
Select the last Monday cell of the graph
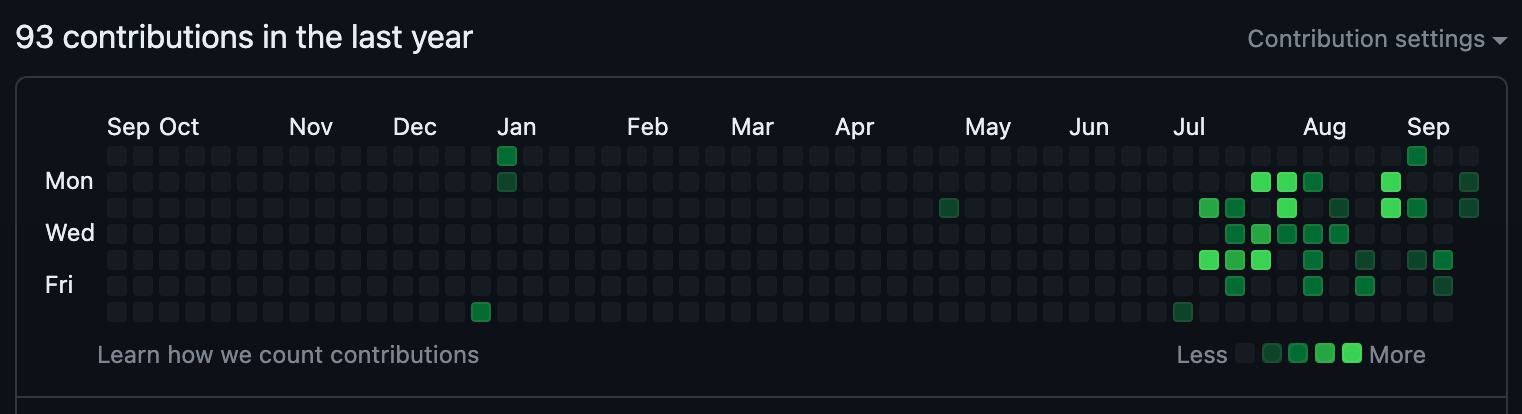(x=1469, y=182)
